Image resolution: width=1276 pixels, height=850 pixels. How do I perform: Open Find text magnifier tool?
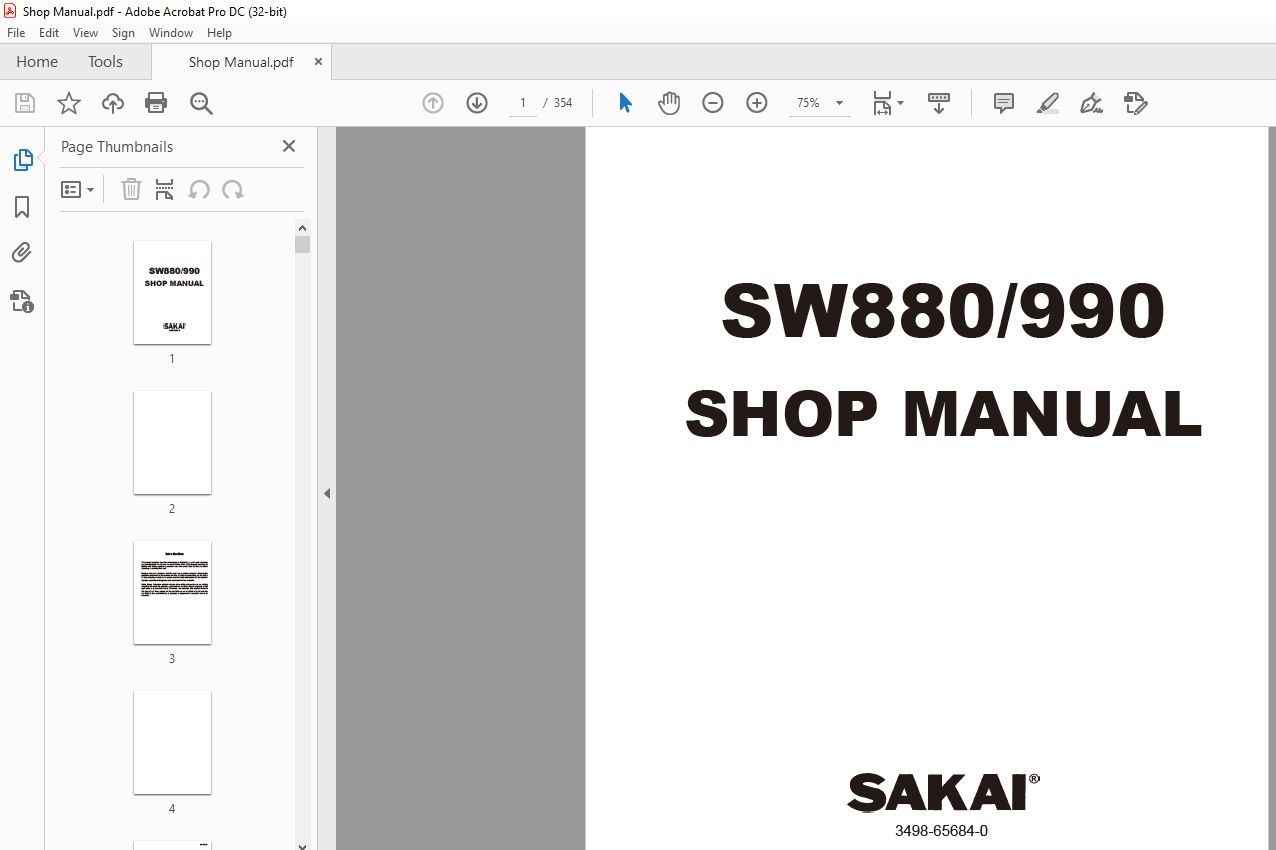pos(201,103)
